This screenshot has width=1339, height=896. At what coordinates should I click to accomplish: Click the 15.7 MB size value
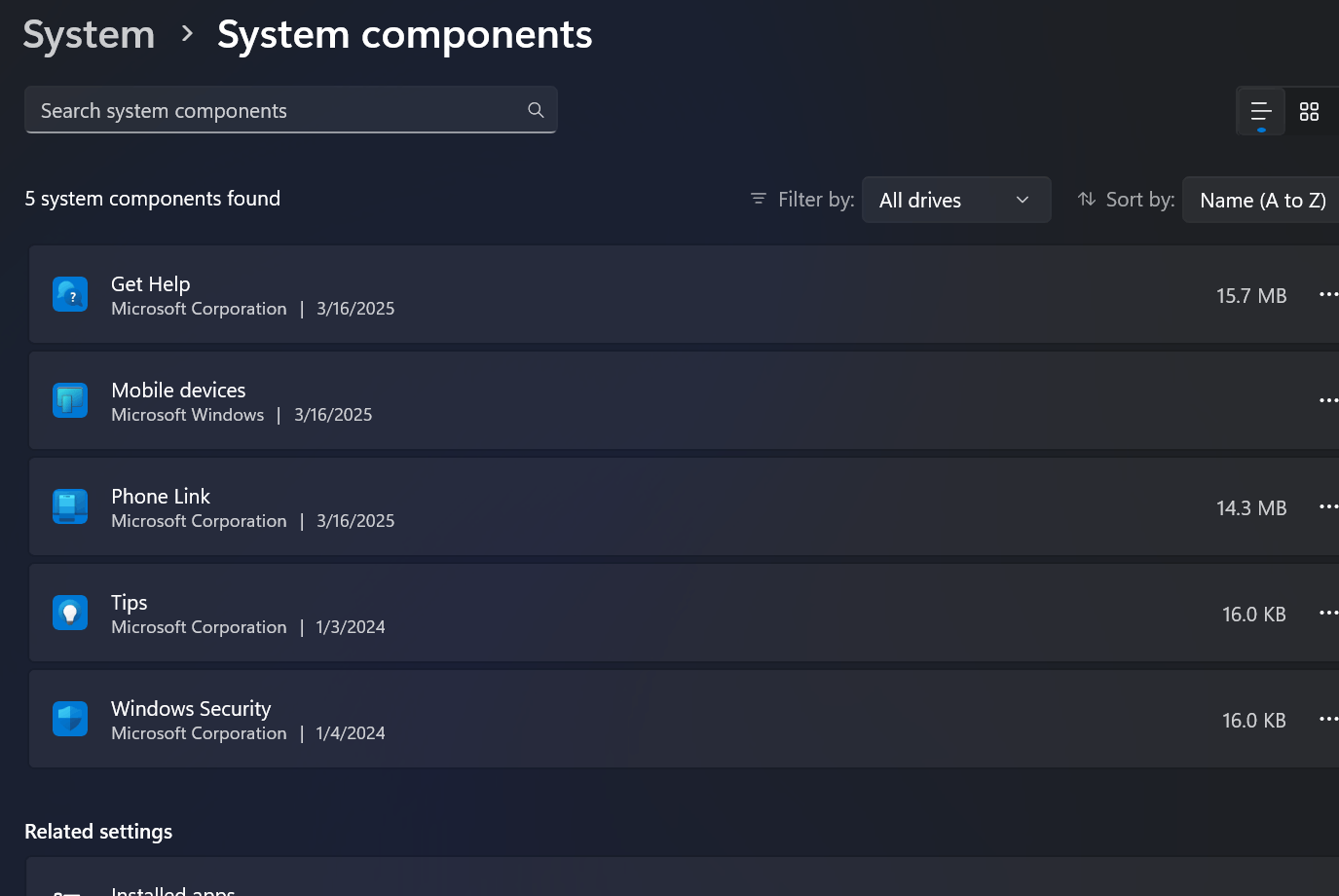click(x=1251, y=296)
